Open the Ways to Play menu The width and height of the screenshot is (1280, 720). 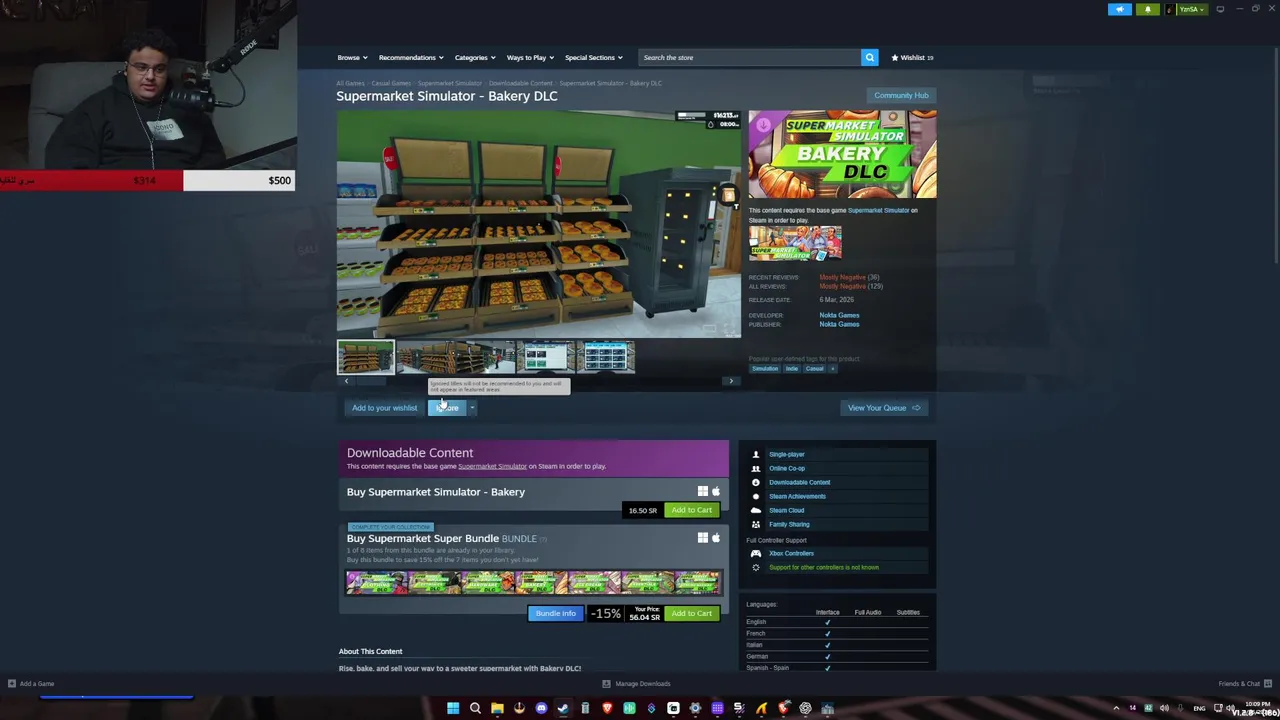click(x=529, y=57)
